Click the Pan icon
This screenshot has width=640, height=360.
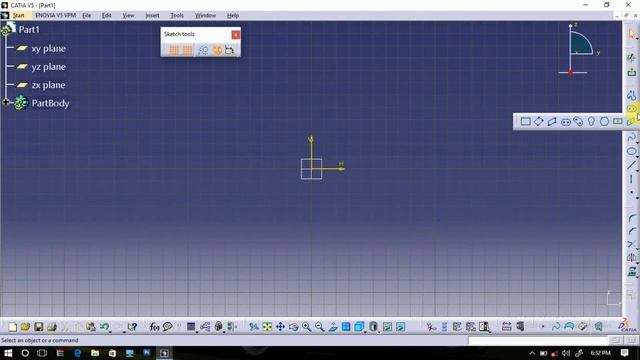pyautogui.click(x=280, y=327)
